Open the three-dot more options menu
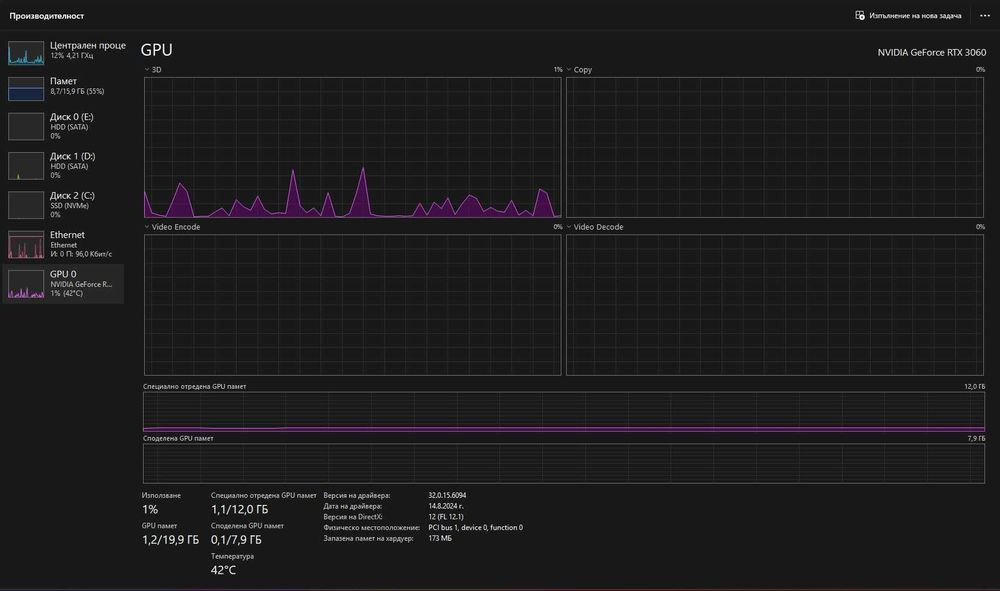 984,16
